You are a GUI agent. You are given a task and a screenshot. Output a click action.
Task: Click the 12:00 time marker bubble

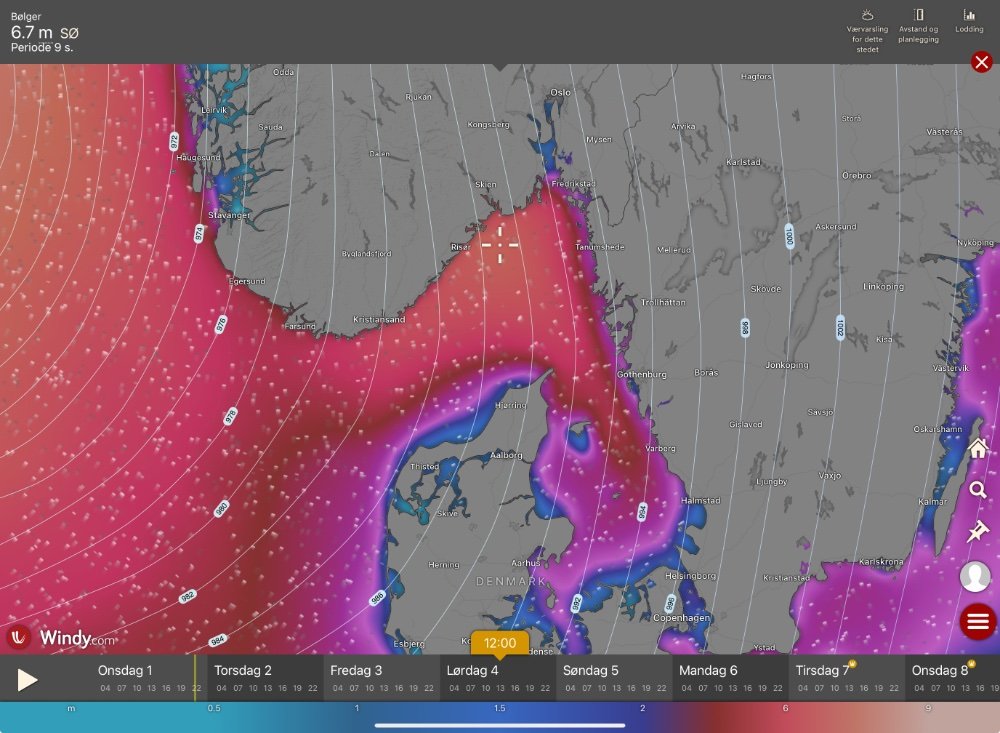pos(500,643)
